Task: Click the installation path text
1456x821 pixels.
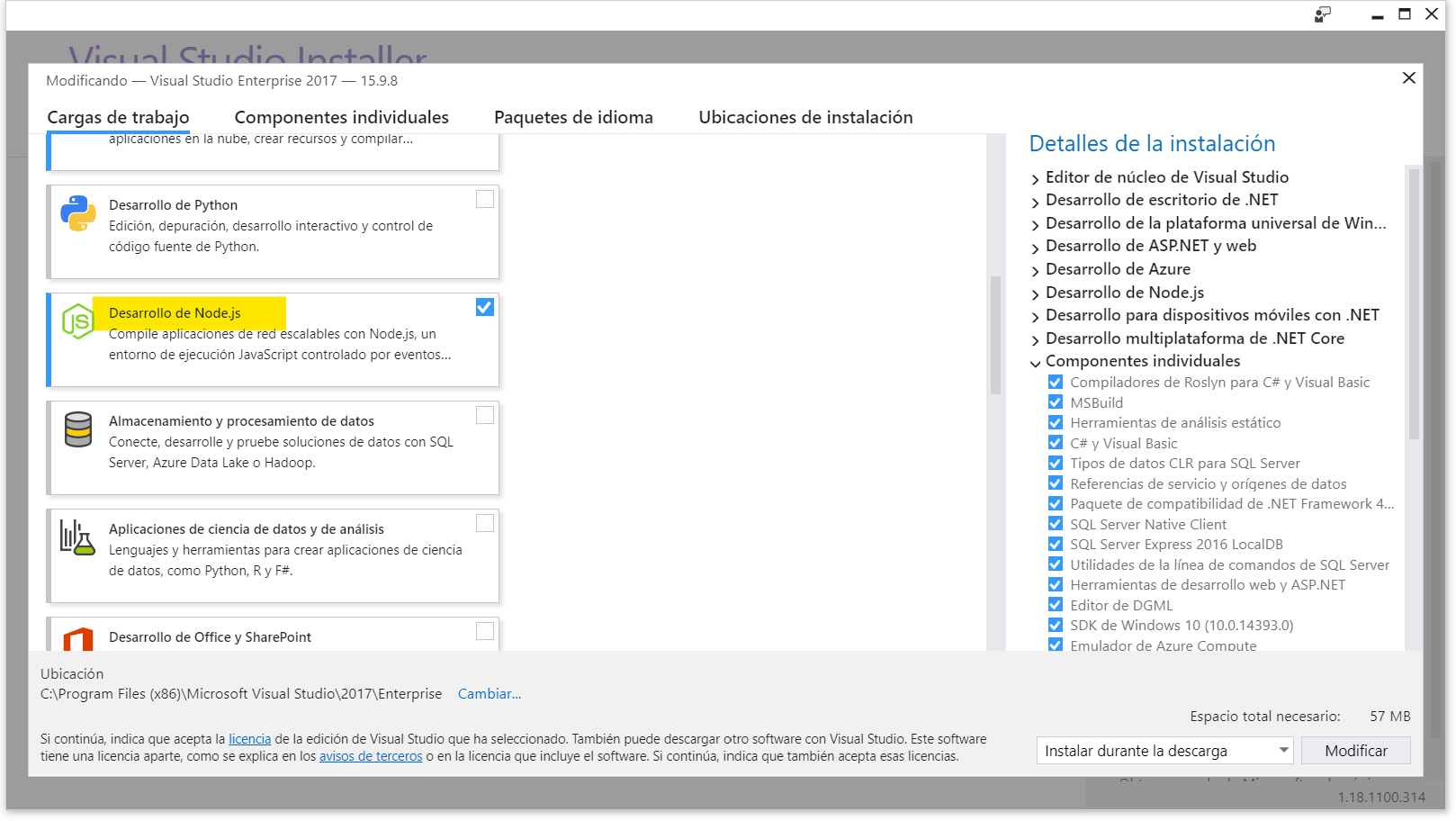Action: pyautogui.click(x=241, y=694)
